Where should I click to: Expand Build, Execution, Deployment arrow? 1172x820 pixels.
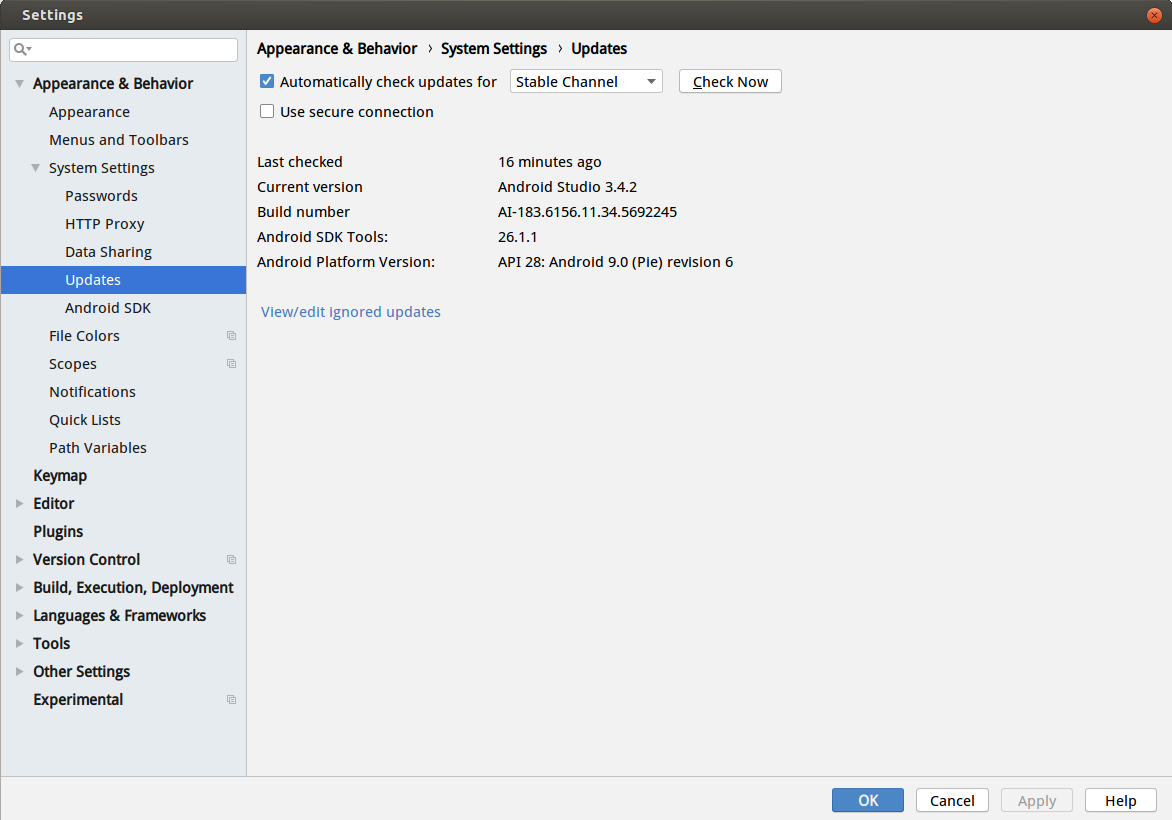19,588
